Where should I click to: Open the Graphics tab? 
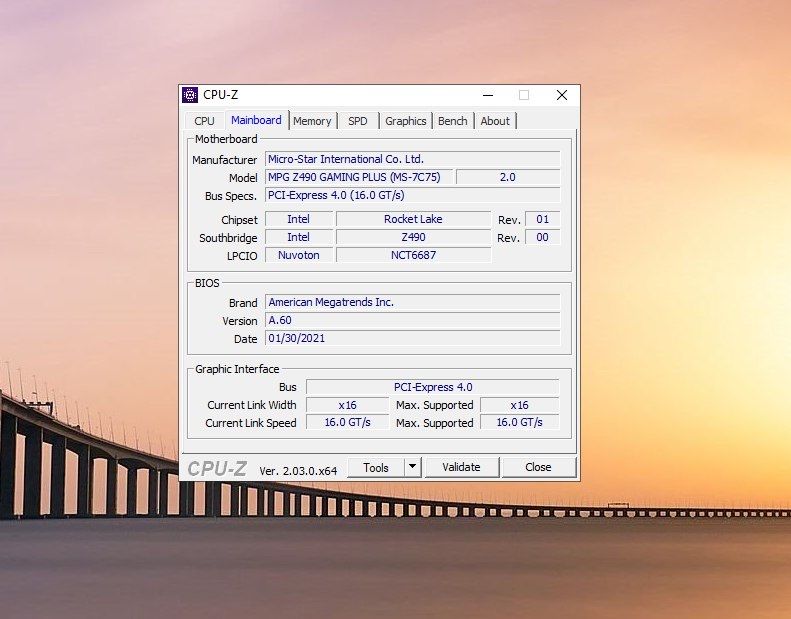[406, 121]
